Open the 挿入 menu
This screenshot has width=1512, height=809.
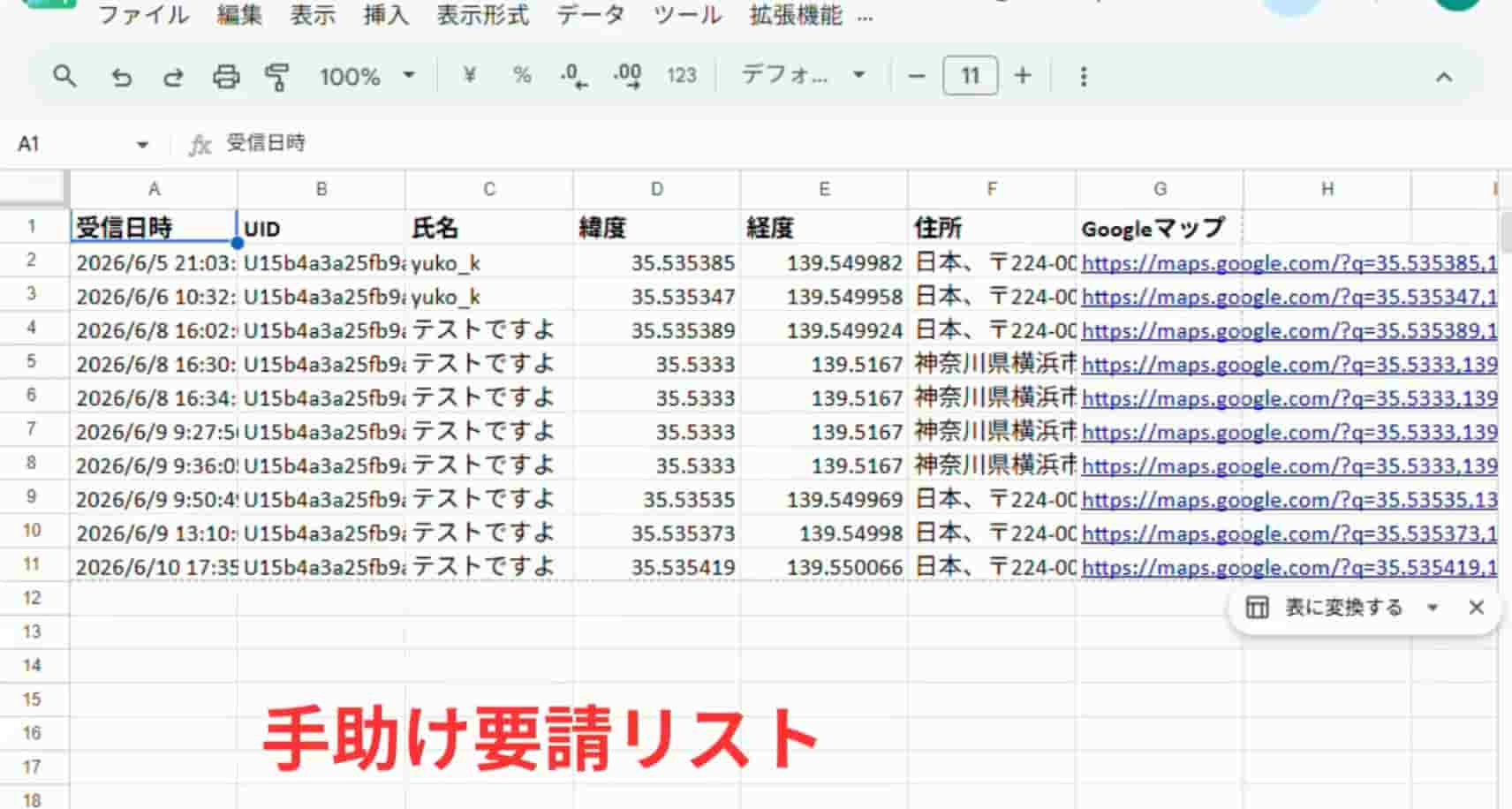point(386,15)
